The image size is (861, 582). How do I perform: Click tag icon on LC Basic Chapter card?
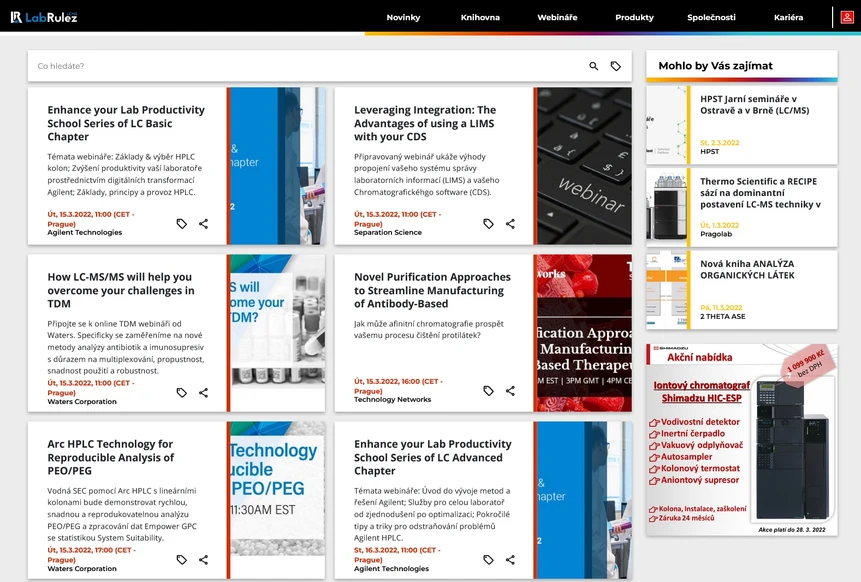click(x=182, y=223)
